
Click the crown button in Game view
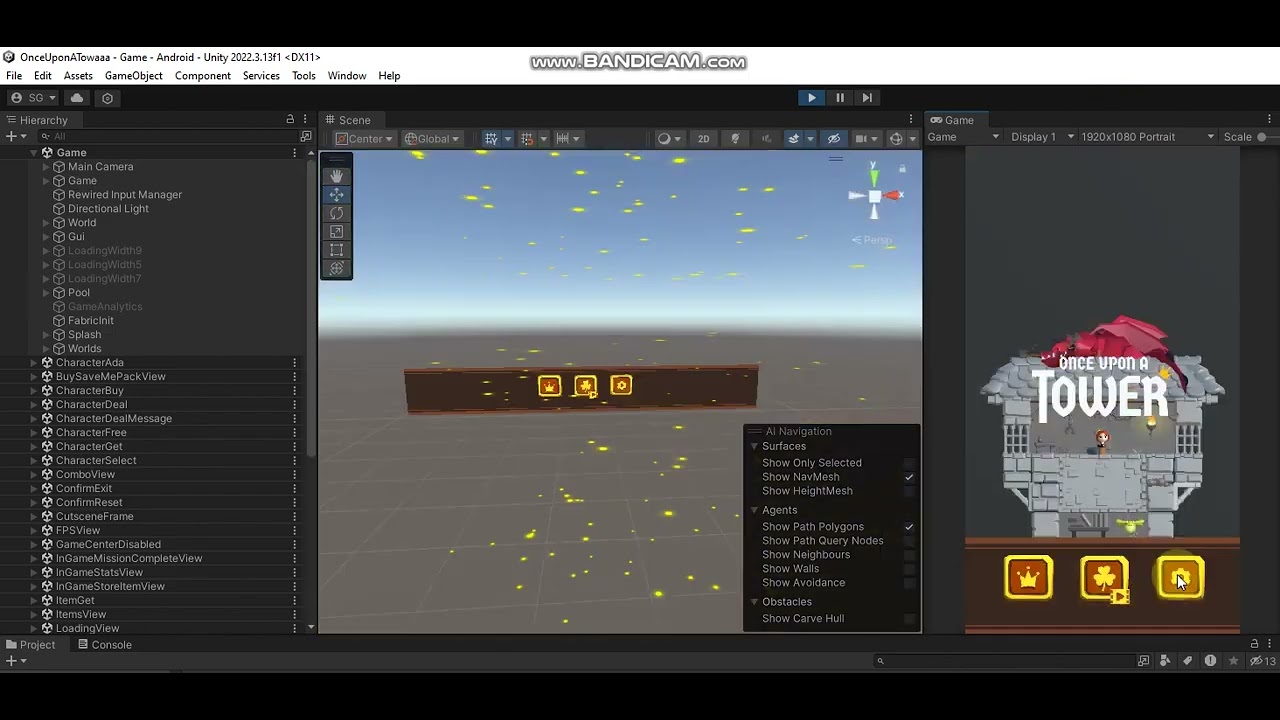(1028, 578)
